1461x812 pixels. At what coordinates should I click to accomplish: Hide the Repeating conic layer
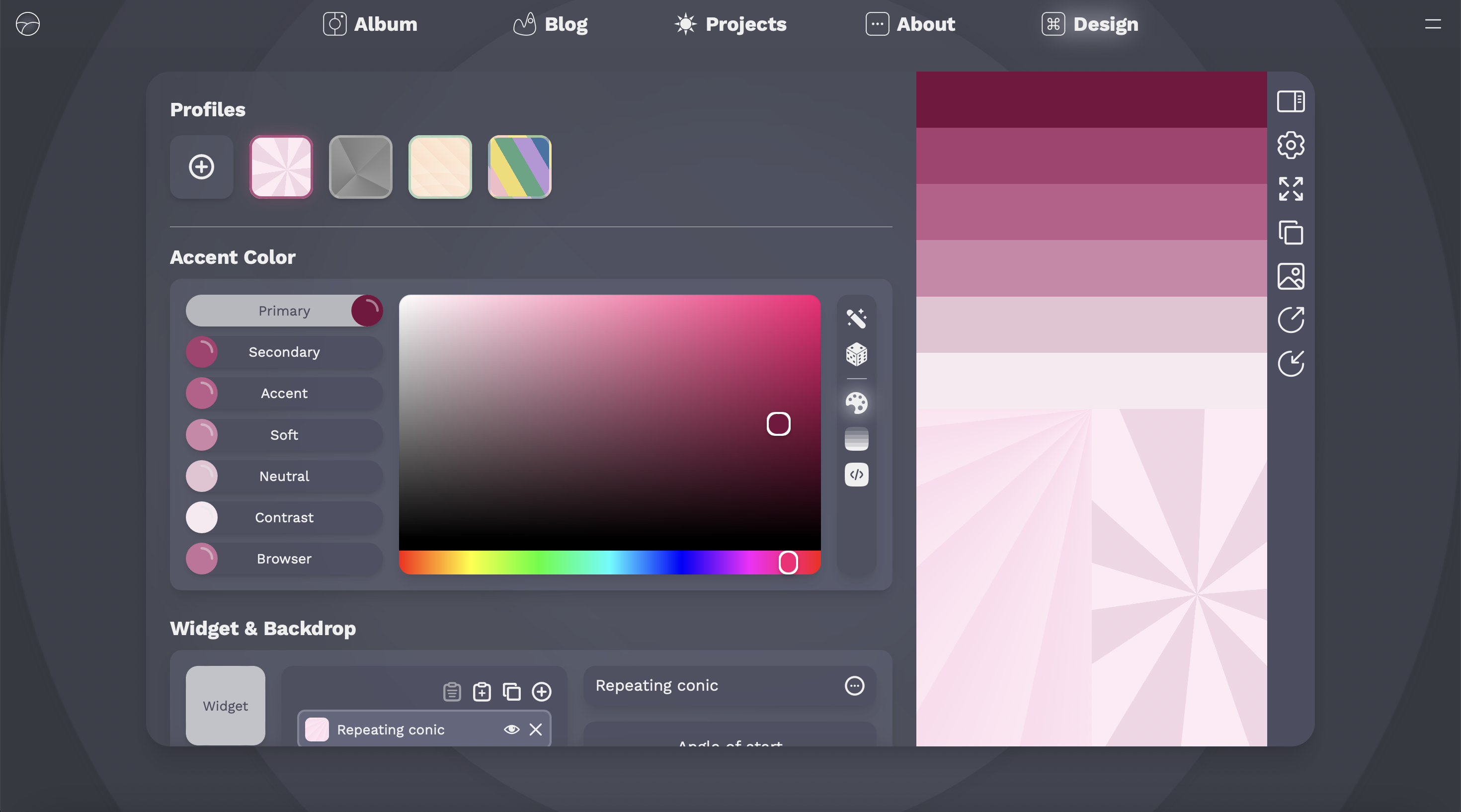click(x=512, y=730)
